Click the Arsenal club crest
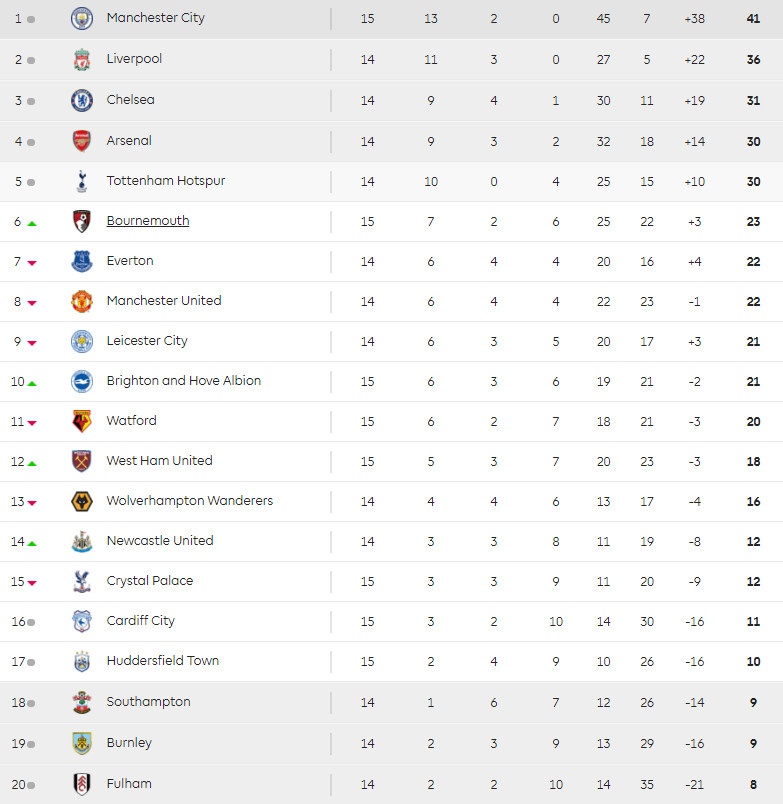 [82, 141]
